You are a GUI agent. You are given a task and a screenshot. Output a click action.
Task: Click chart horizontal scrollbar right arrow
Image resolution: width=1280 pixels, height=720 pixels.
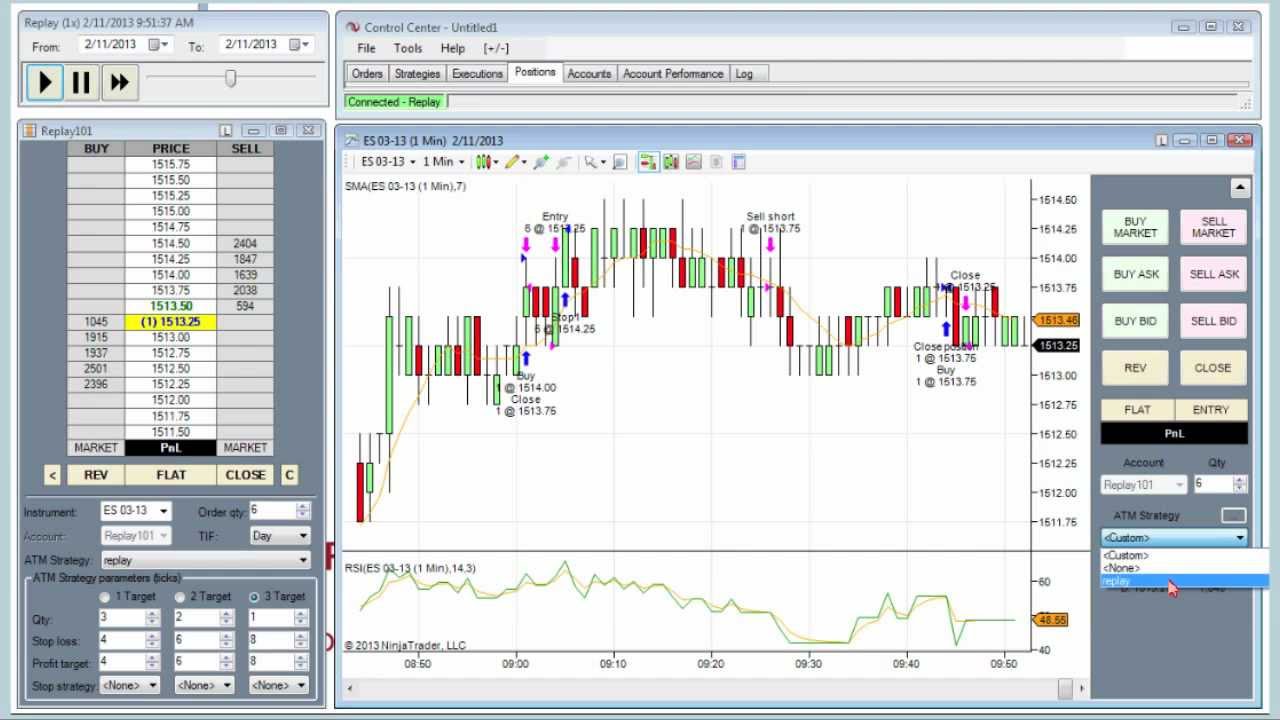coord(1082,688)
